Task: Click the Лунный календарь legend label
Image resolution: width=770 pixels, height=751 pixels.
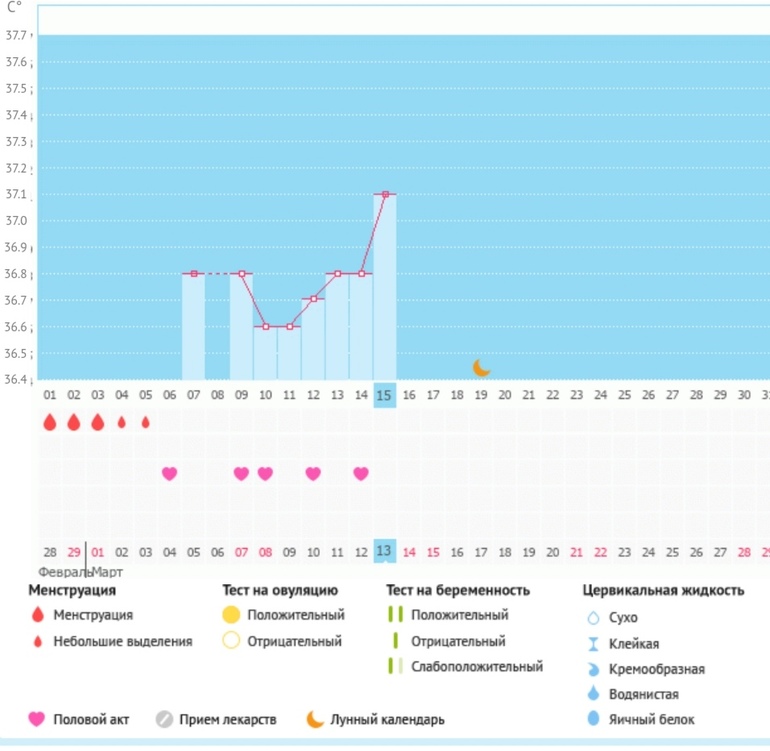Action: pos(388,719)
